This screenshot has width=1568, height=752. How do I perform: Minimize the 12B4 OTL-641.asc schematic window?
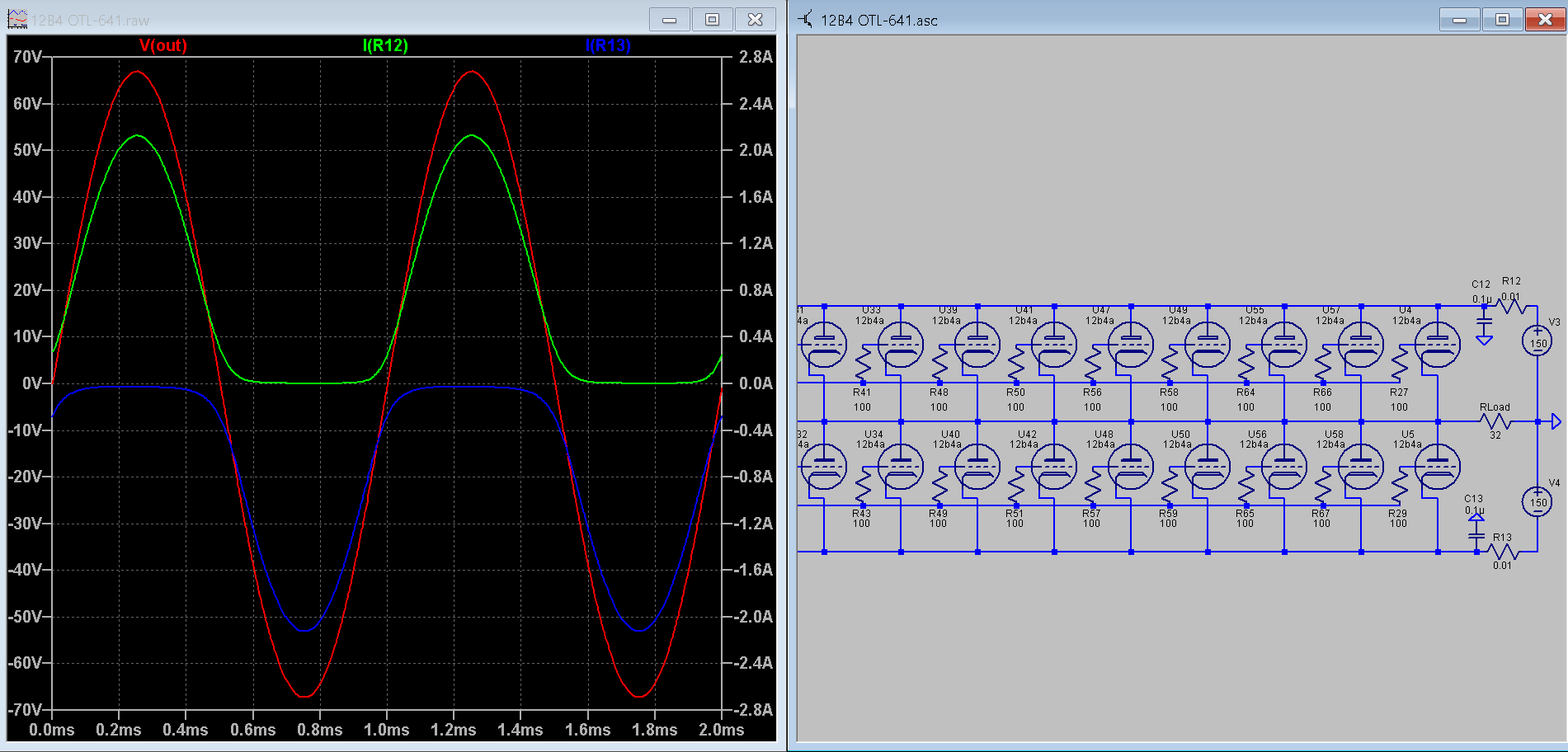pos(1460,19)
